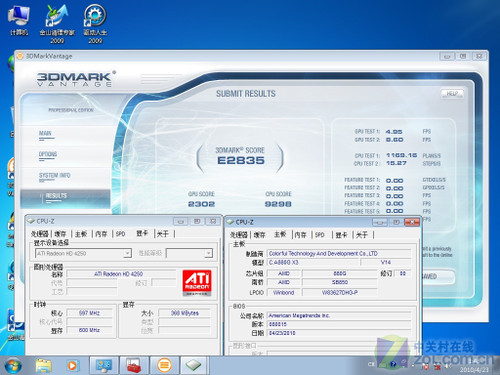
Task: Switch to 处理器 tab in left CPU-Z
Action: (x=39, y=234)
